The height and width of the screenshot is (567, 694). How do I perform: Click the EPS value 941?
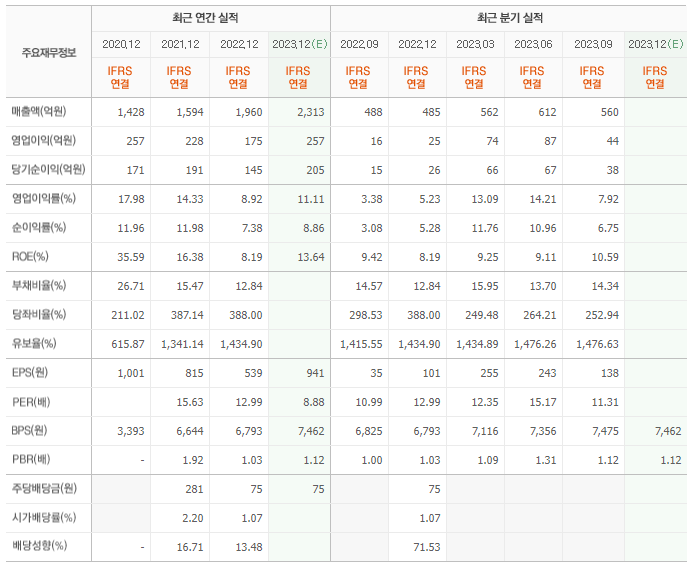[x=315, y=374]
